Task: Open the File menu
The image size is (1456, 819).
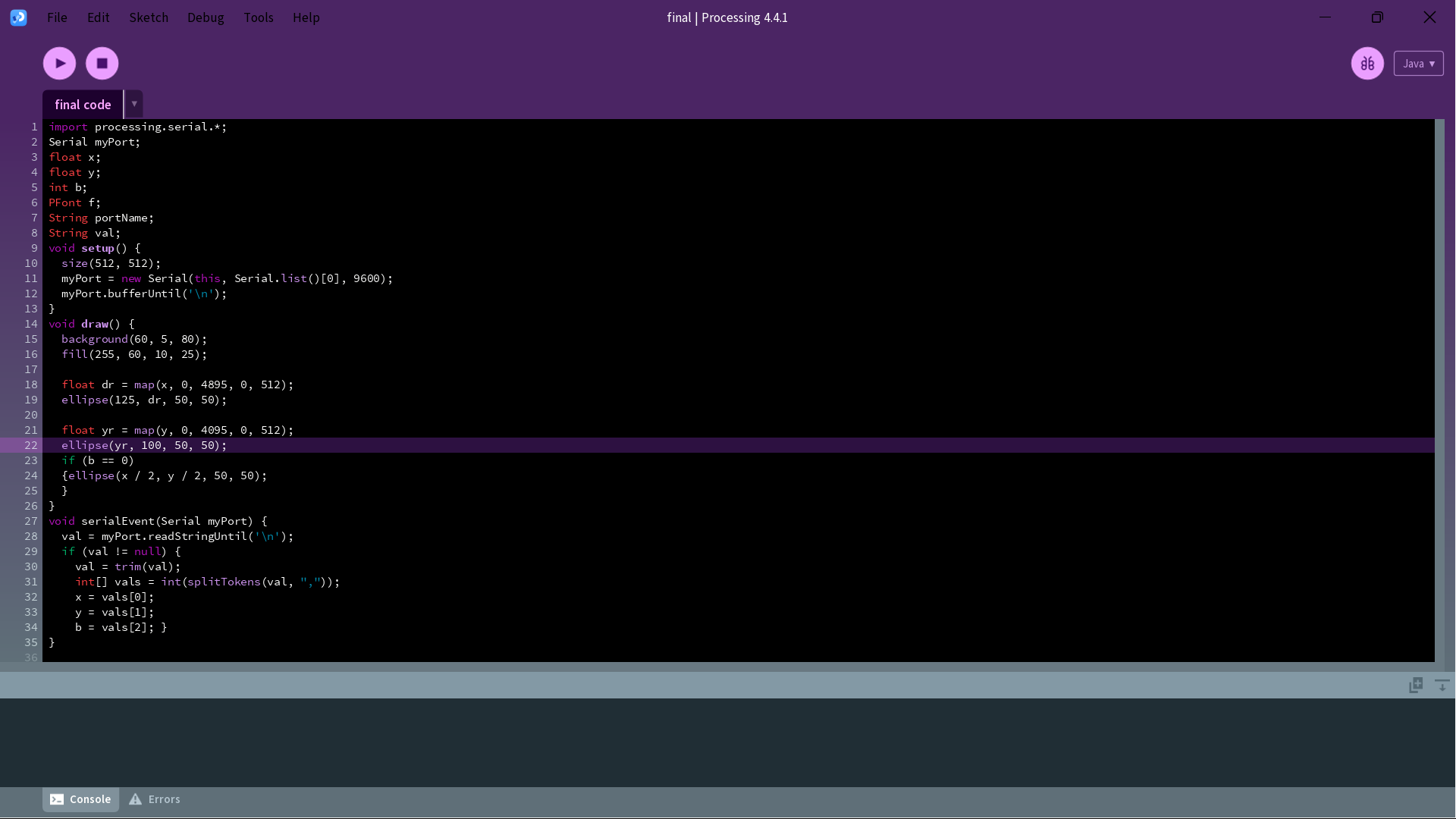Action: 57,17
